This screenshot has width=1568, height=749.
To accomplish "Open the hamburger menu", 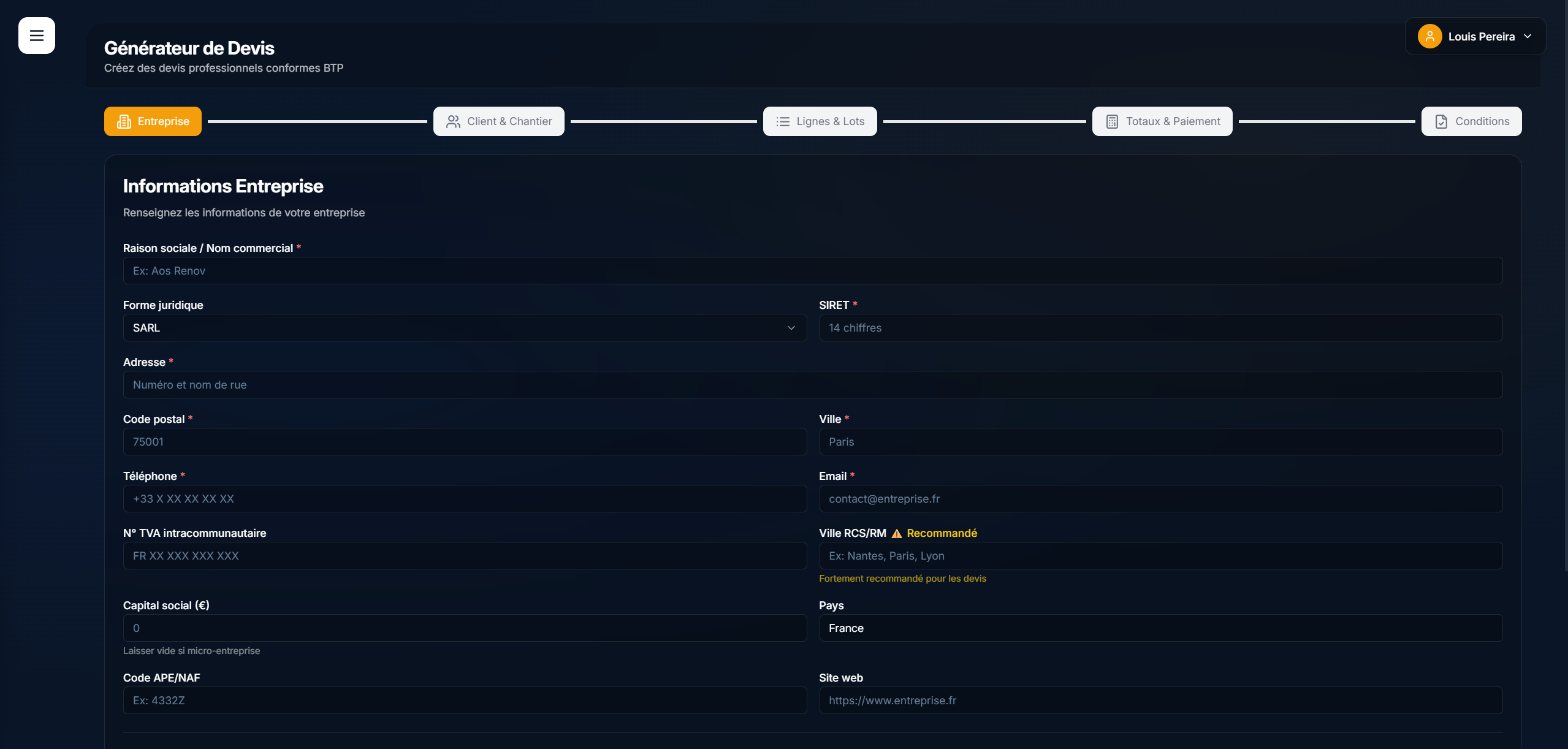I will (x=37, y=36).
